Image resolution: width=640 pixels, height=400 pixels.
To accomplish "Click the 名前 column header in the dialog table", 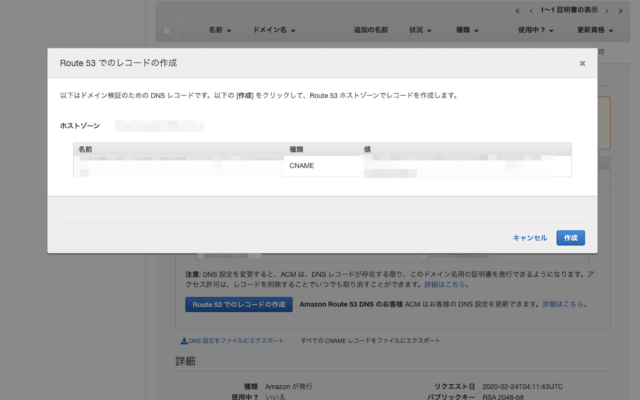I will click(85, 149).
